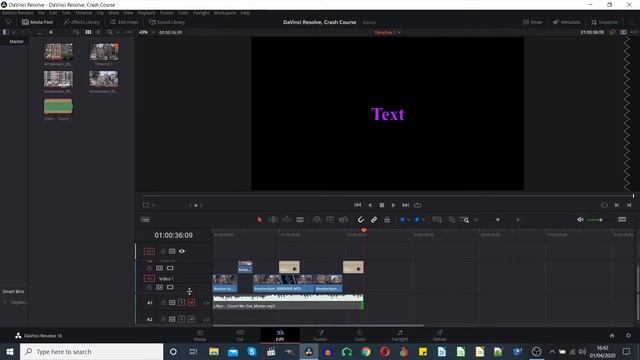Image resolution: width=640 pixels, height=360 pixels.
Task: Activate the Dynamic Trim Mode tool
Action: click(x=287, y=220)
